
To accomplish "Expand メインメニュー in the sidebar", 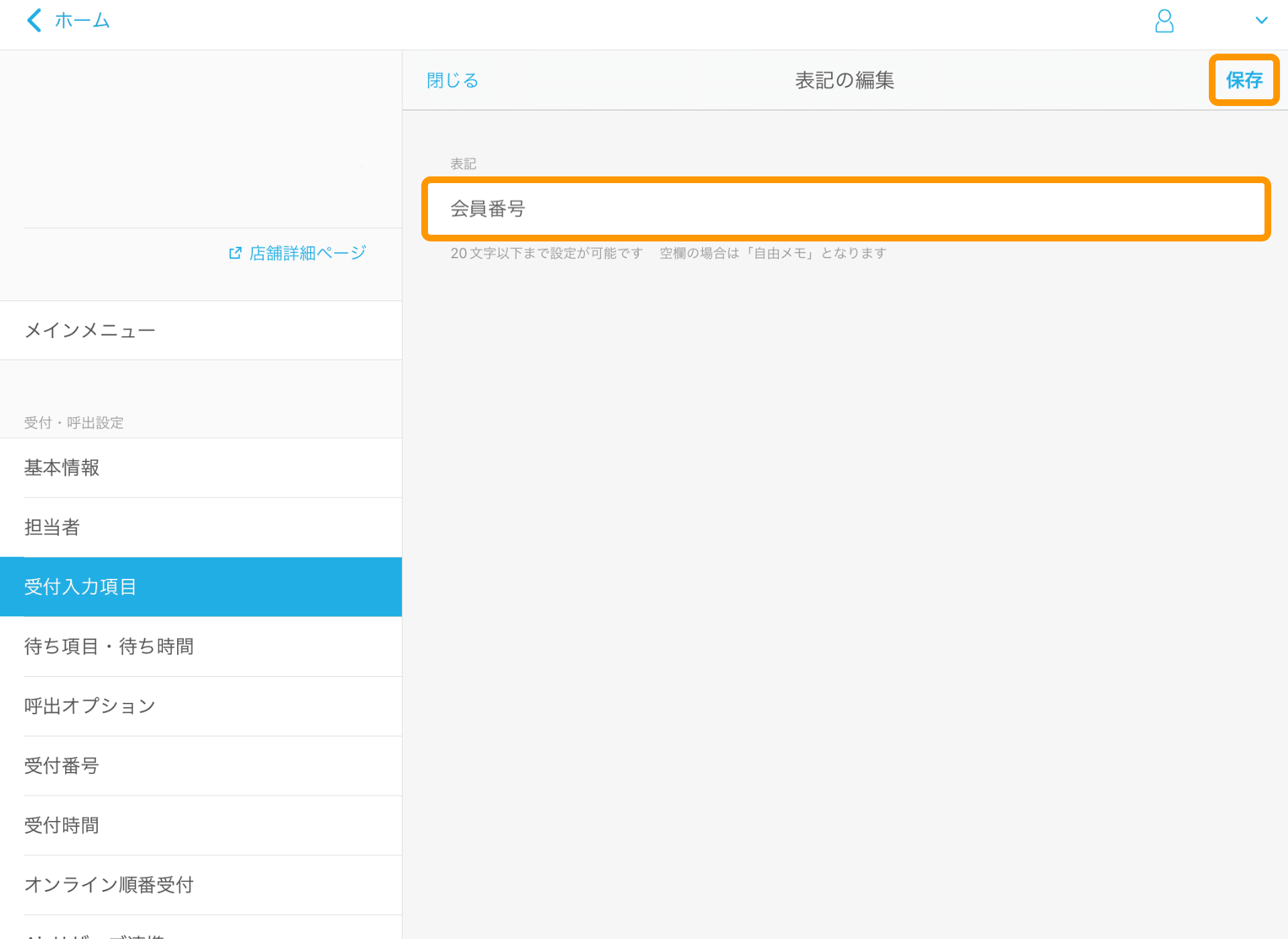I will click(89, 330).
